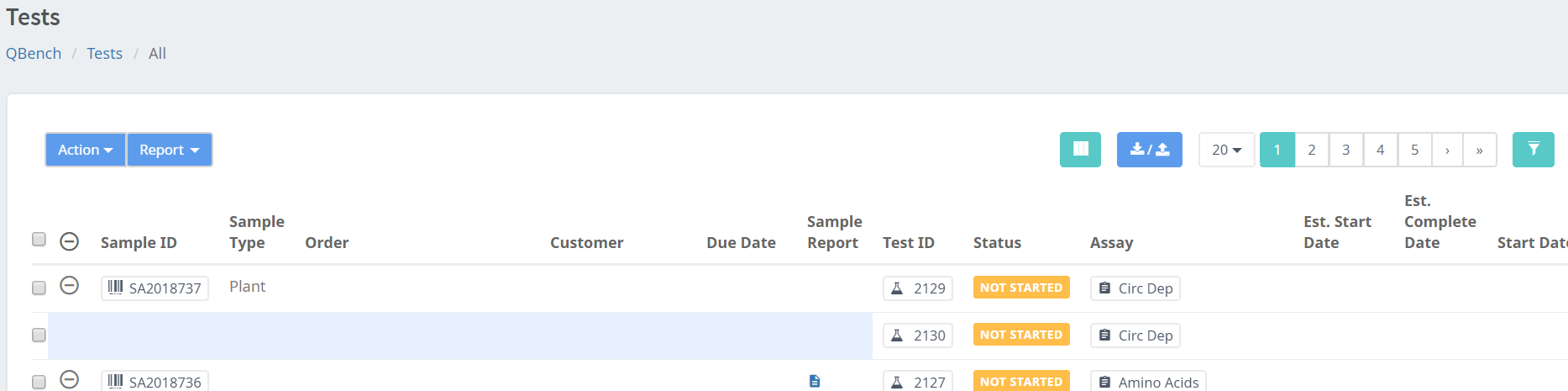Go to page 3 of results
1568x391 pixels.
click(x=1345, y=150)
